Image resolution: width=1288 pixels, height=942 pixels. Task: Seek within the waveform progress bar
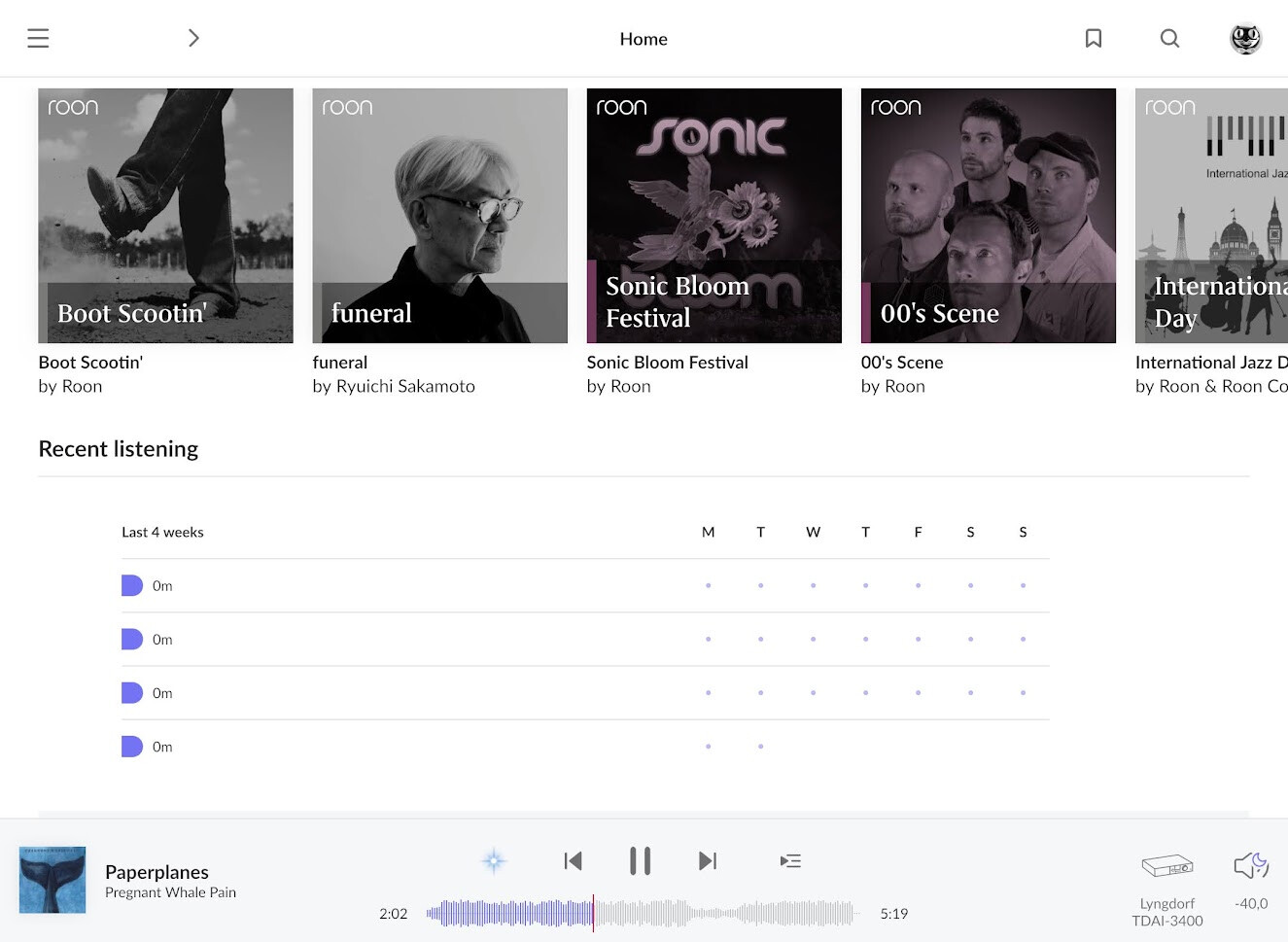(642, 913)
